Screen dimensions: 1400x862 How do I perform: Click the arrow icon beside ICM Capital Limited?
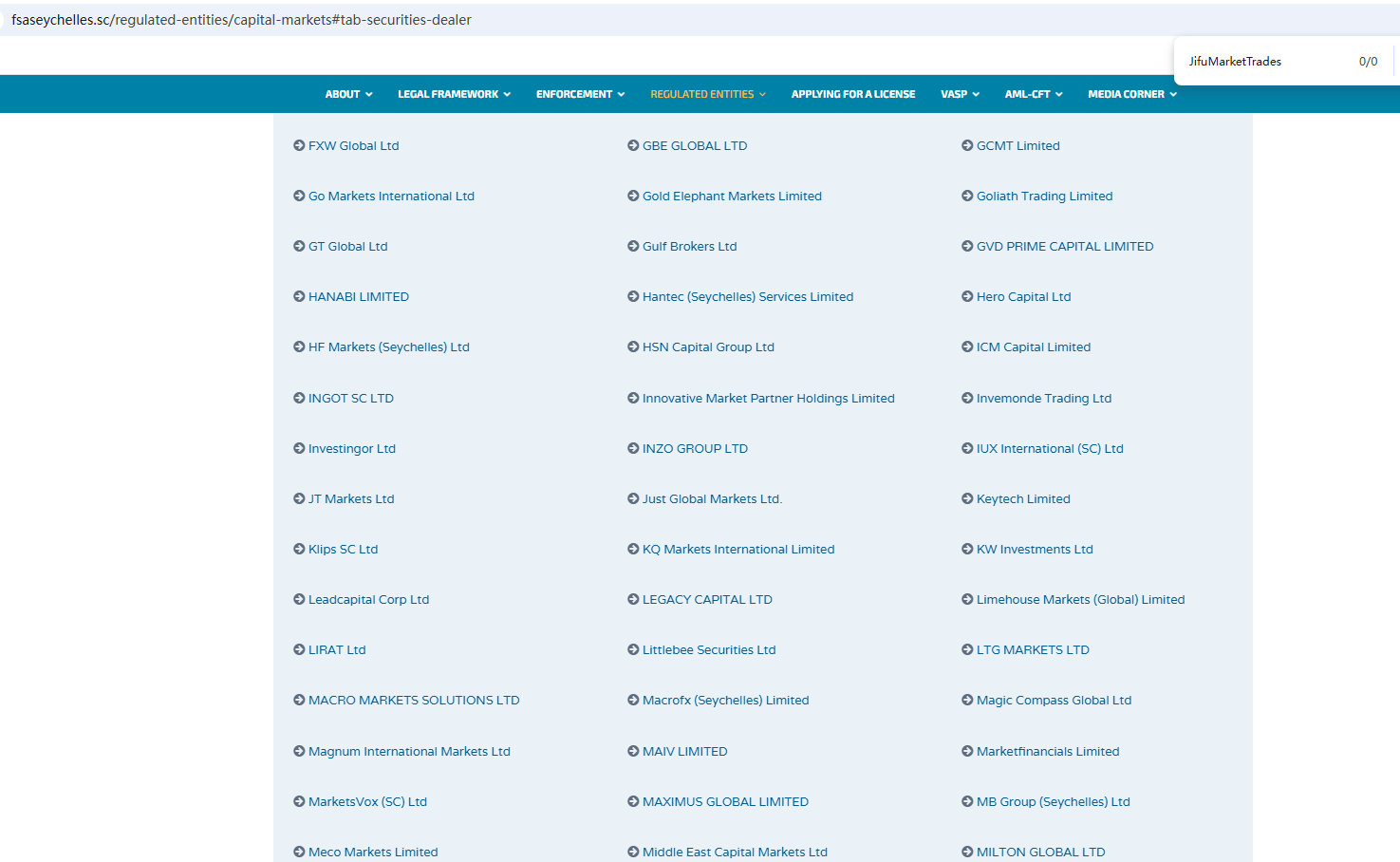pos(967,347)
